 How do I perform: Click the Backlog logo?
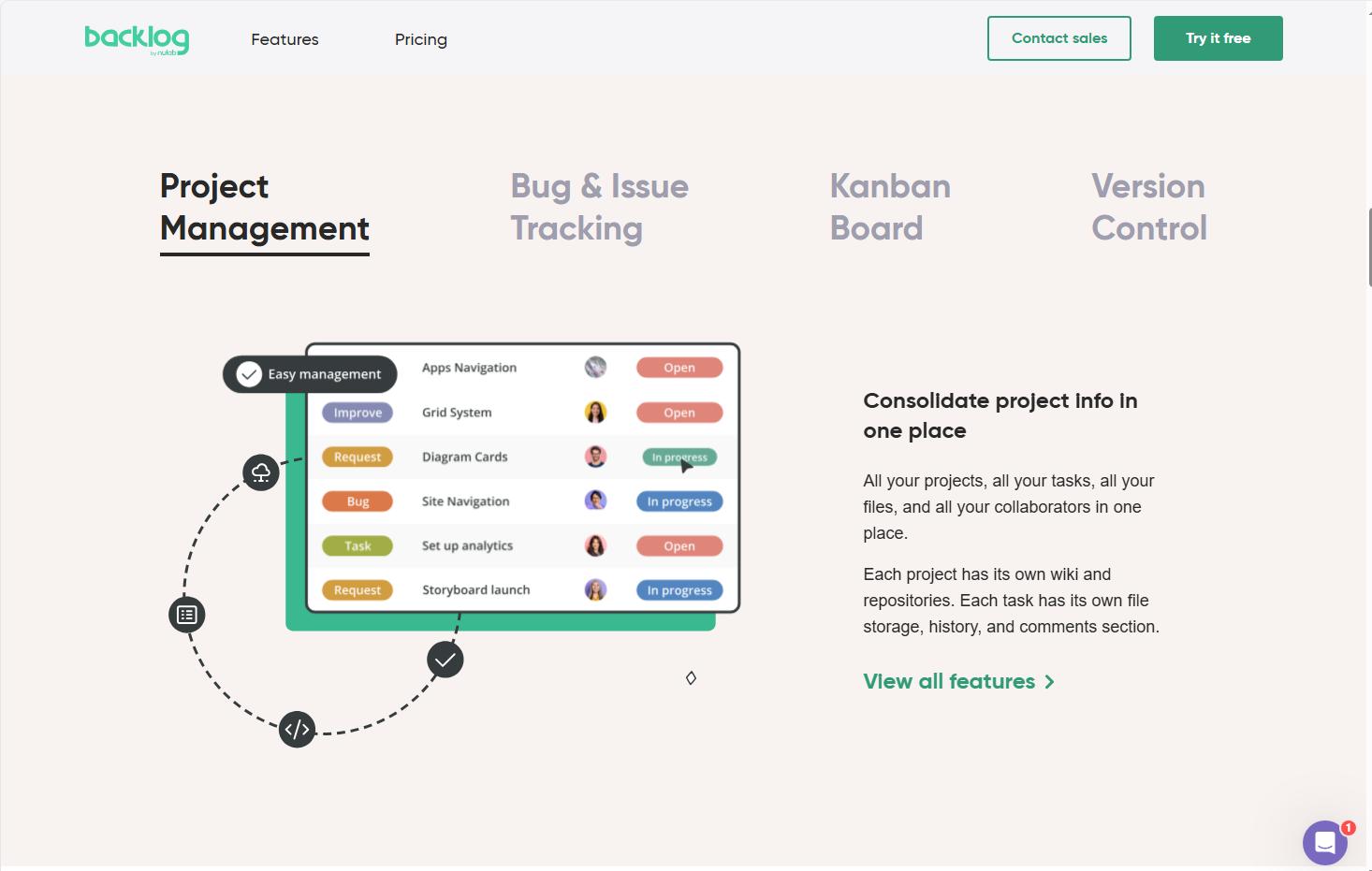click(x=137, y=39)
